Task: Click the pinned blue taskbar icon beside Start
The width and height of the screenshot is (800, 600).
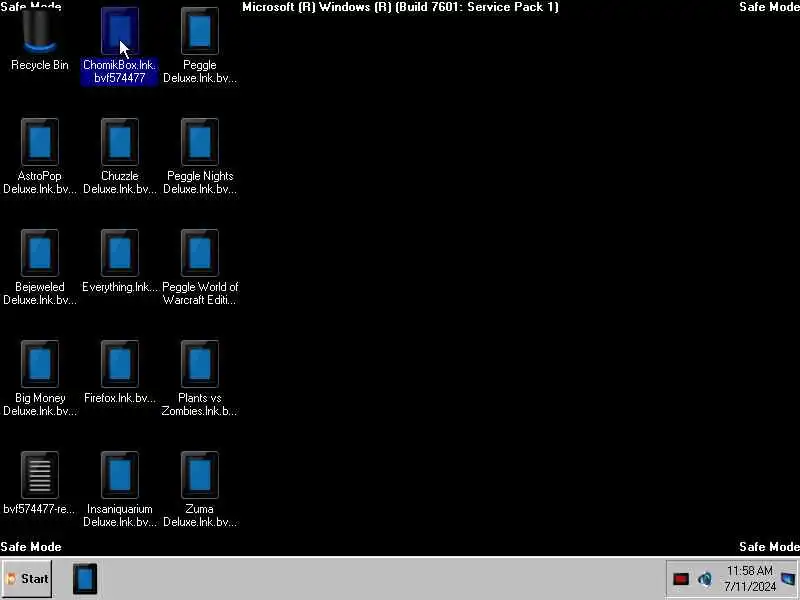Action: tap(85, 579)
